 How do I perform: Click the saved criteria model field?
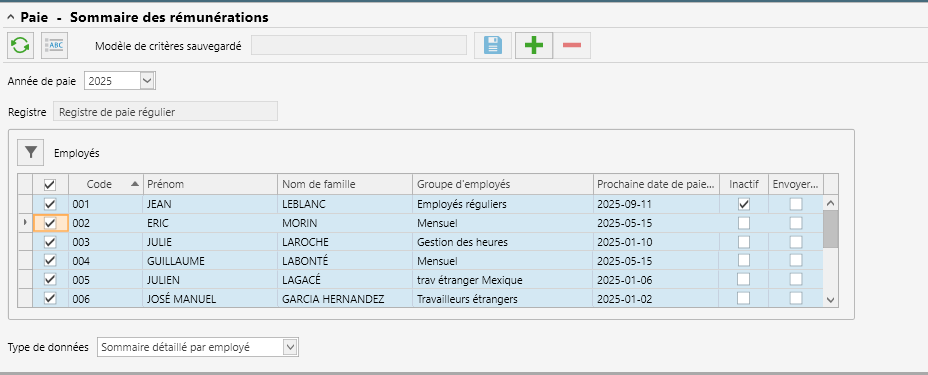359,46
